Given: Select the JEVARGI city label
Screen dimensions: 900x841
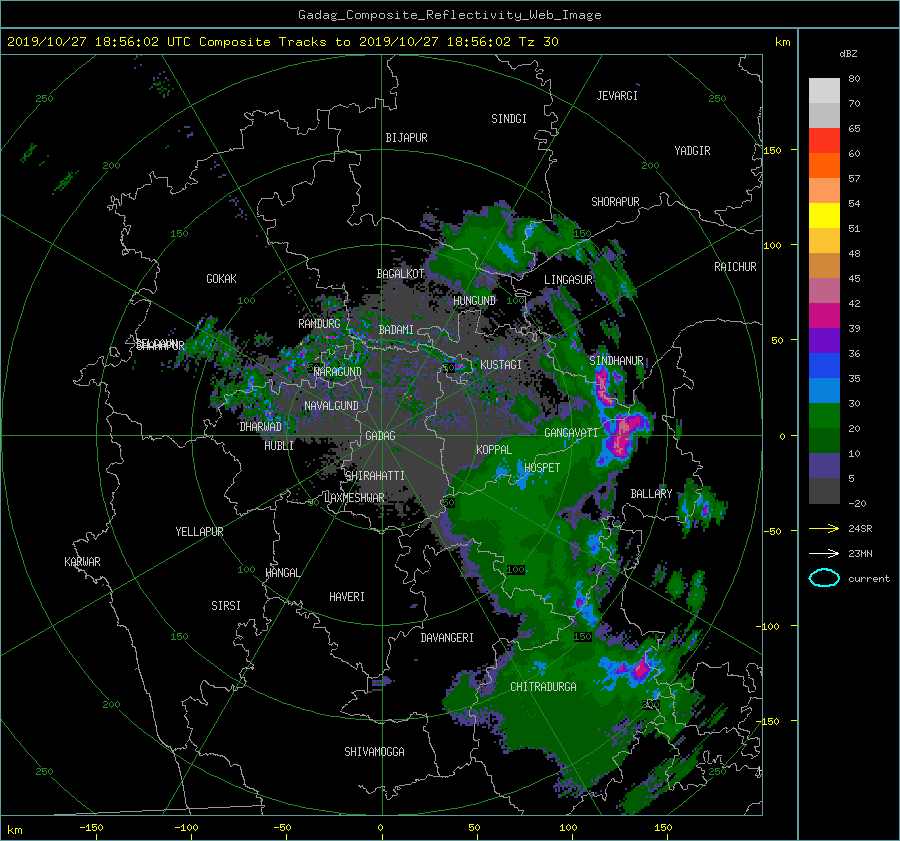Looking at the screenshot, I should pos(617,96).
